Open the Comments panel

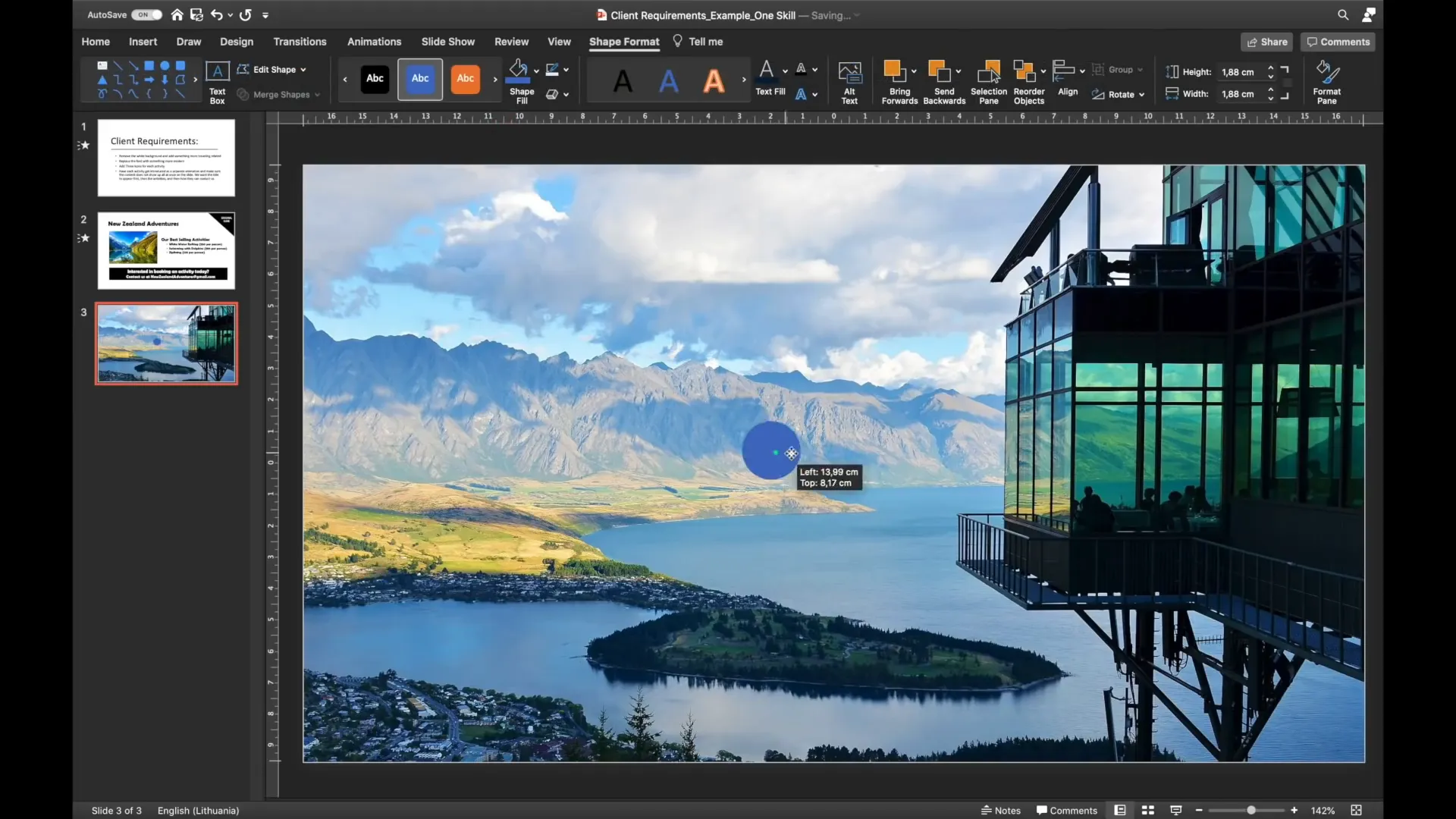(x=1337, y=42)
